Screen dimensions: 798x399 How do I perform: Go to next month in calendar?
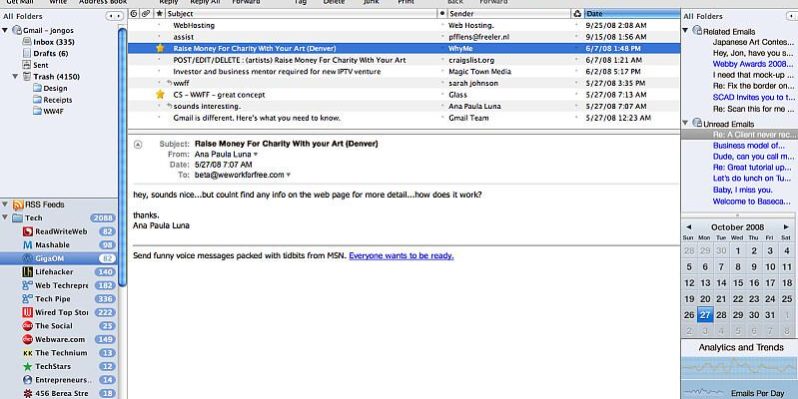click(786, 227)
